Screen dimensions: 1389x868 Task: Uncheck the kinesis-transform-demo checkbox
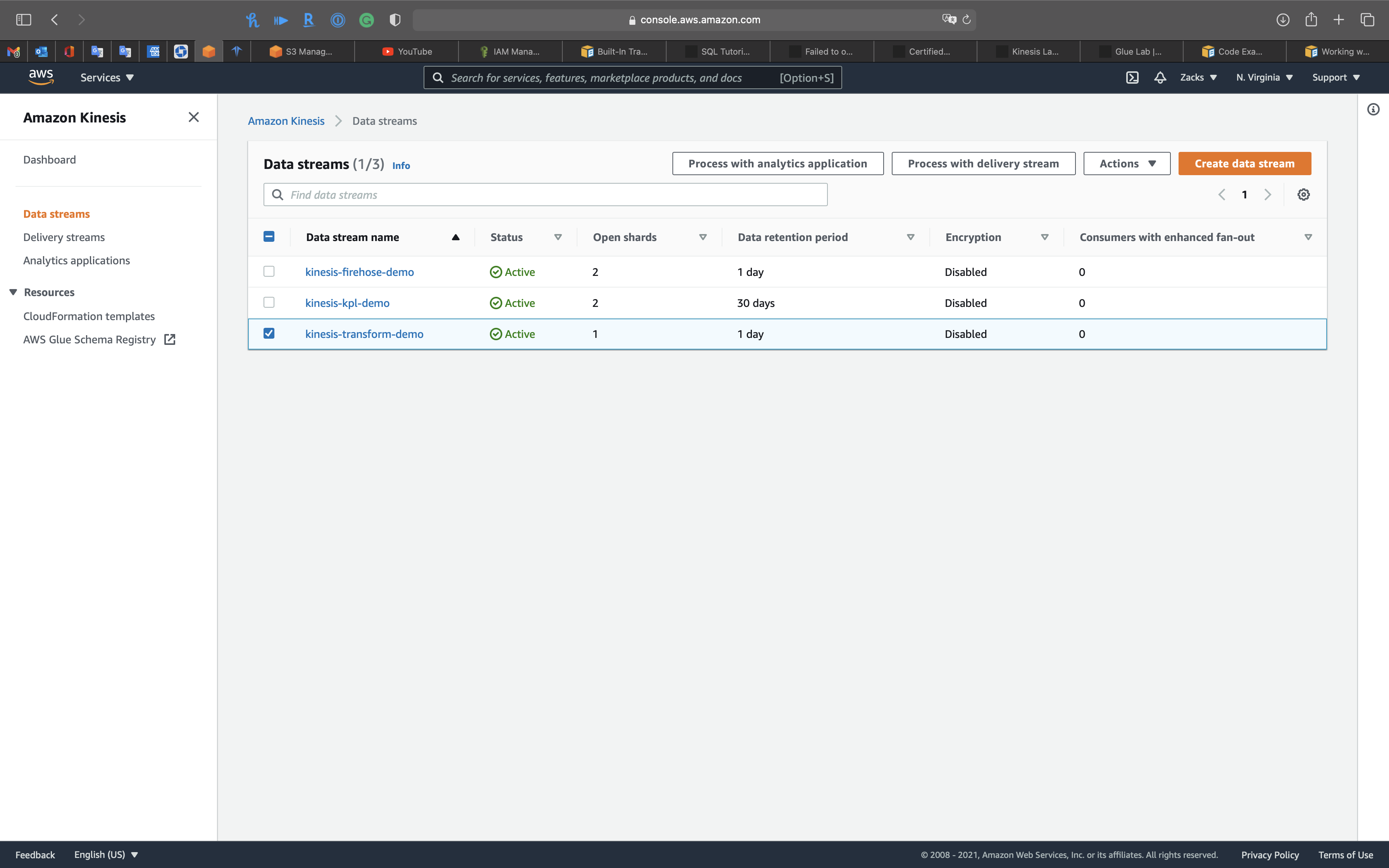[x=269, y=334]
